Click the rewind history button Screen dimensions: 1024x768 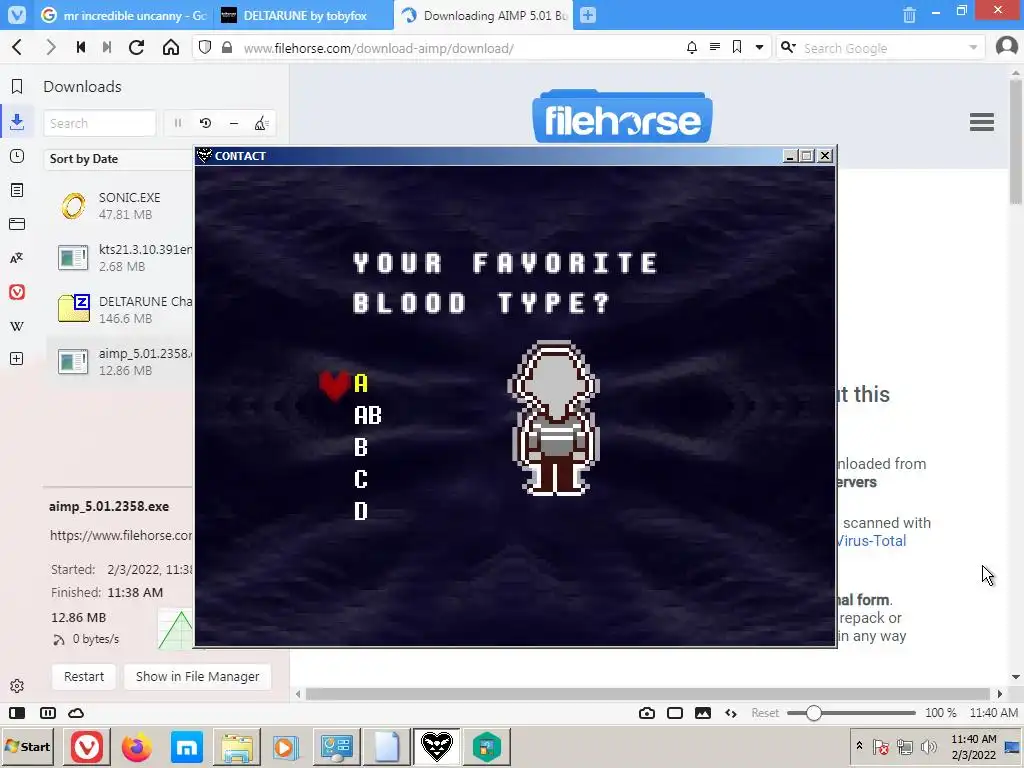(x=81, y=48)
